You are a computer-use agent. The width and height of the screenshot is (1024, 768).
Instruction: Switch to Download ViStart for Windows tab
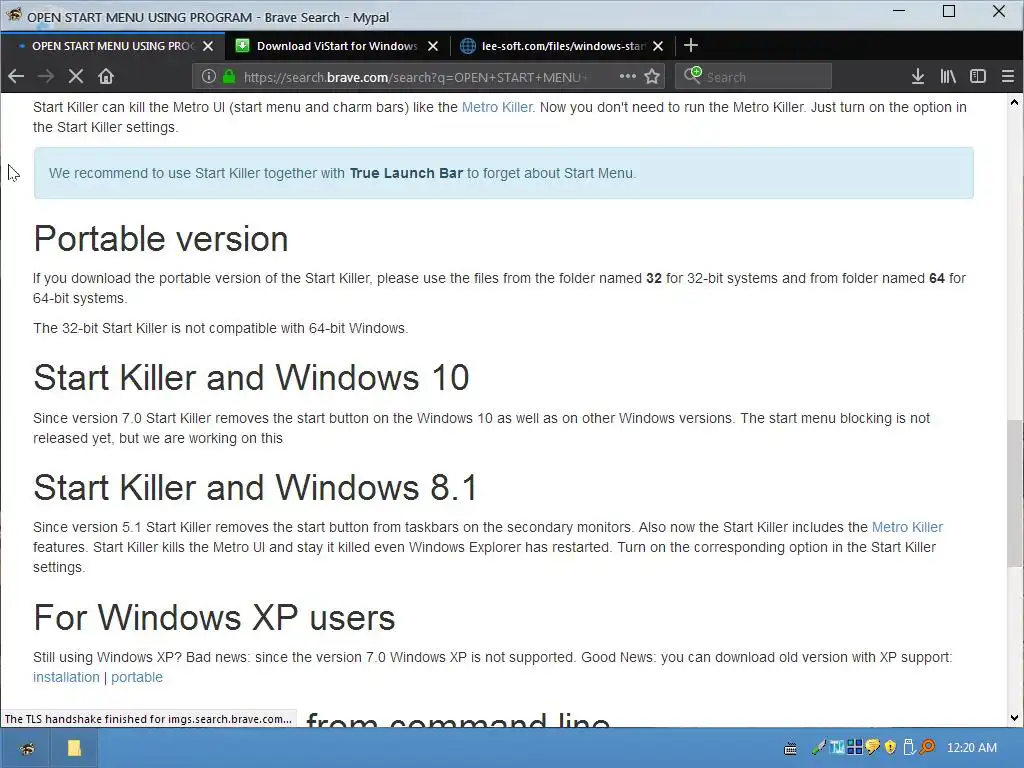click(336, 46)
